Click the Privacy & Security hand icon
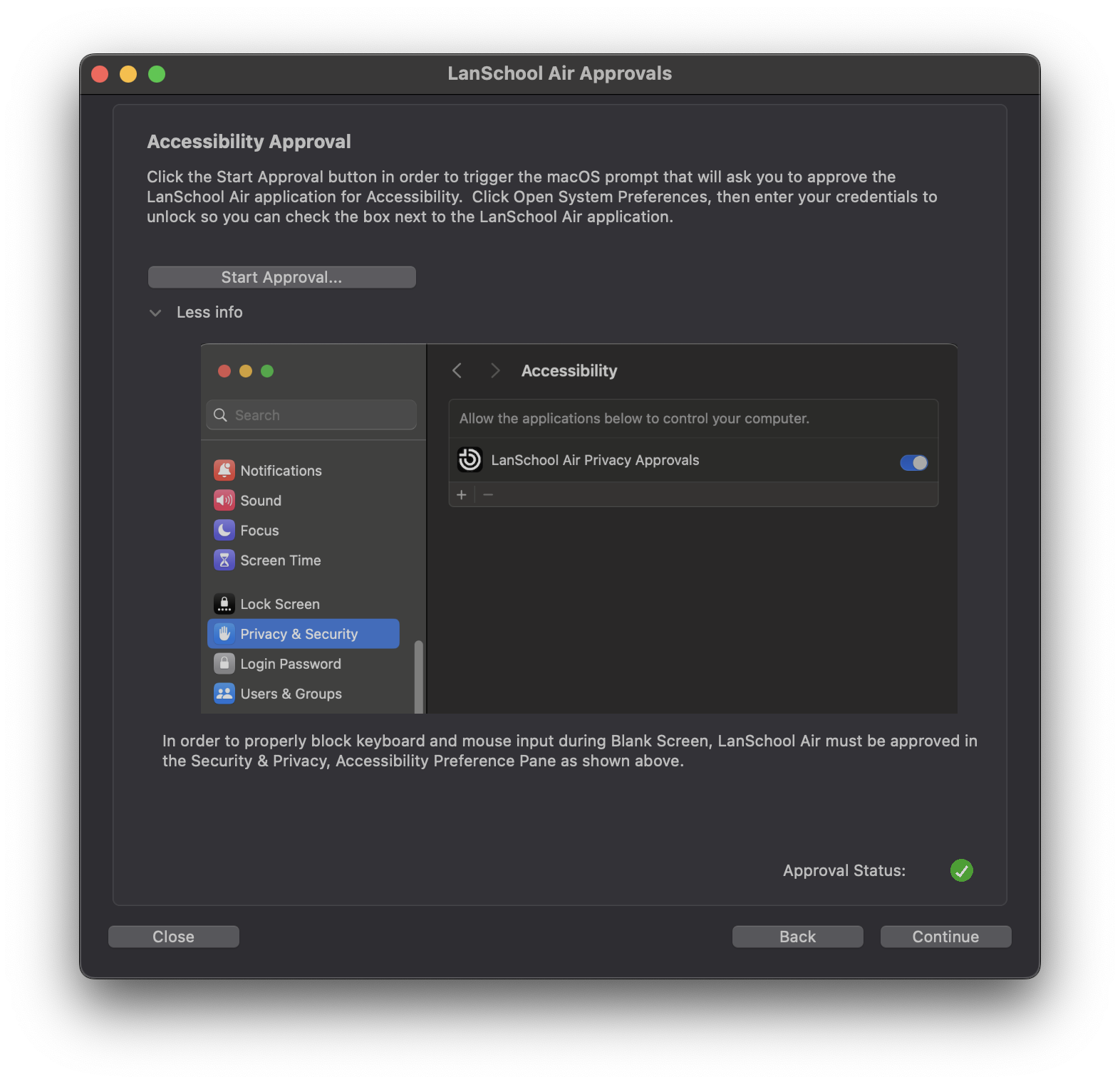The height and width of the screenshot is (1084, 1120). click(x=224, y=634)
